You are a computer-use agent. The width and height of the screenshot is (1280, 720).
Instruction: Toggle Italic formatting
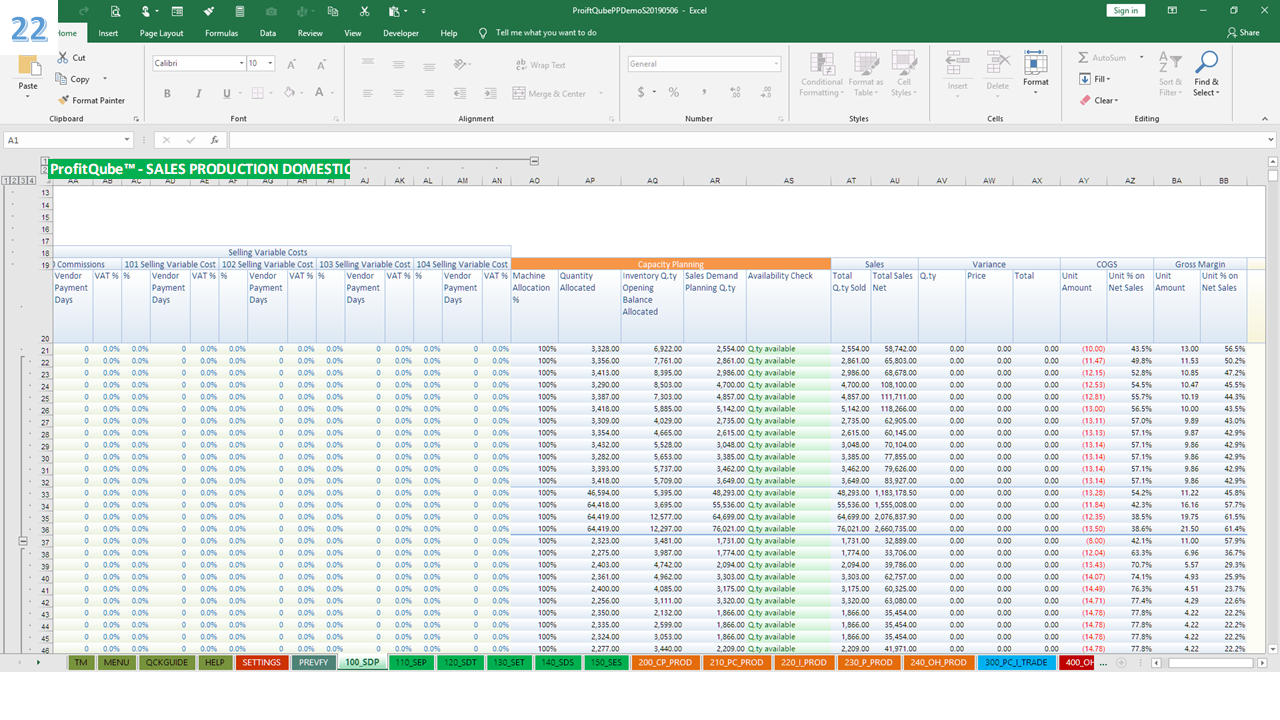[197, 93]
